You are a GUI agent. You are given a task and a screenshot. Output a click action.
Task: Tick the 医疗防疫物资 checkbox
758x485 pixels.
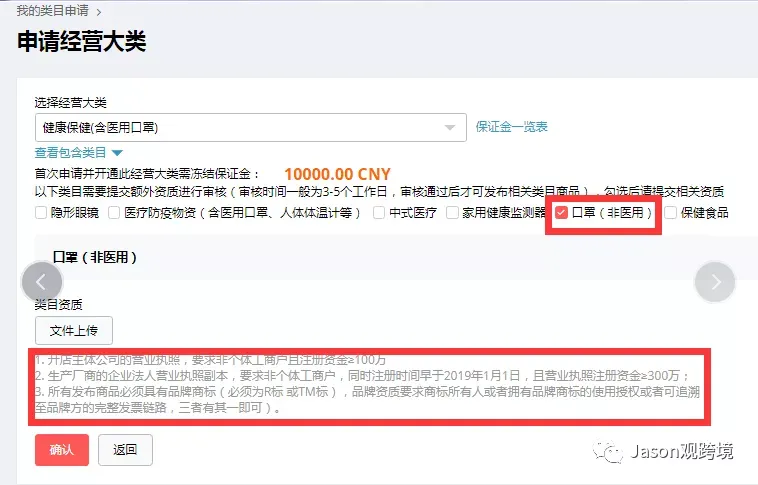114,213
